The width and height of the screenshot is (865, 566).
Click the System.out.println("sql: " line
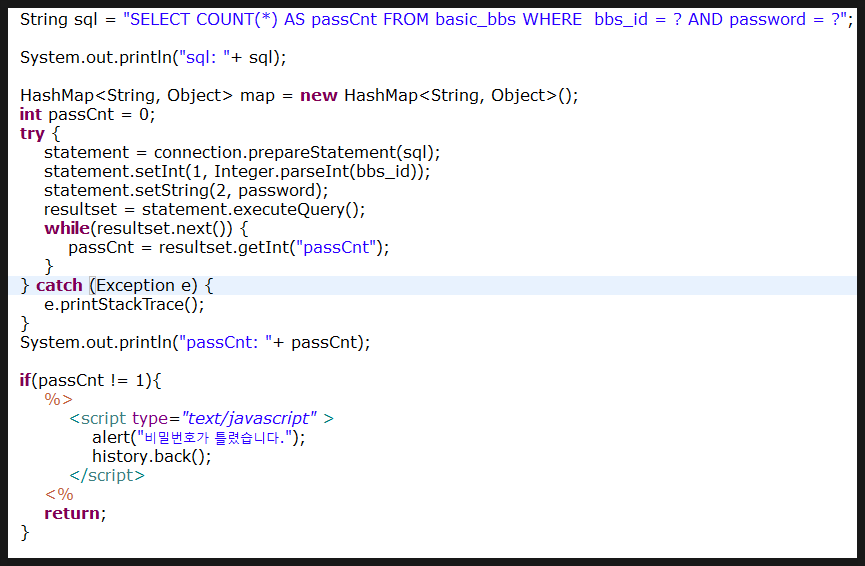(x=153, y=57)
